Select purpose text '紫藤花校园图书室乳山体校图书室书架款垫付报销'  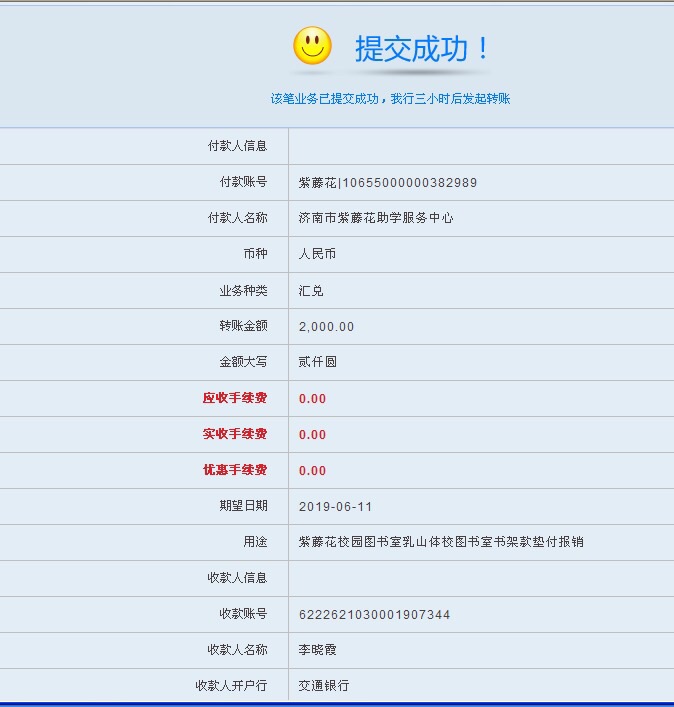(441, 542)
